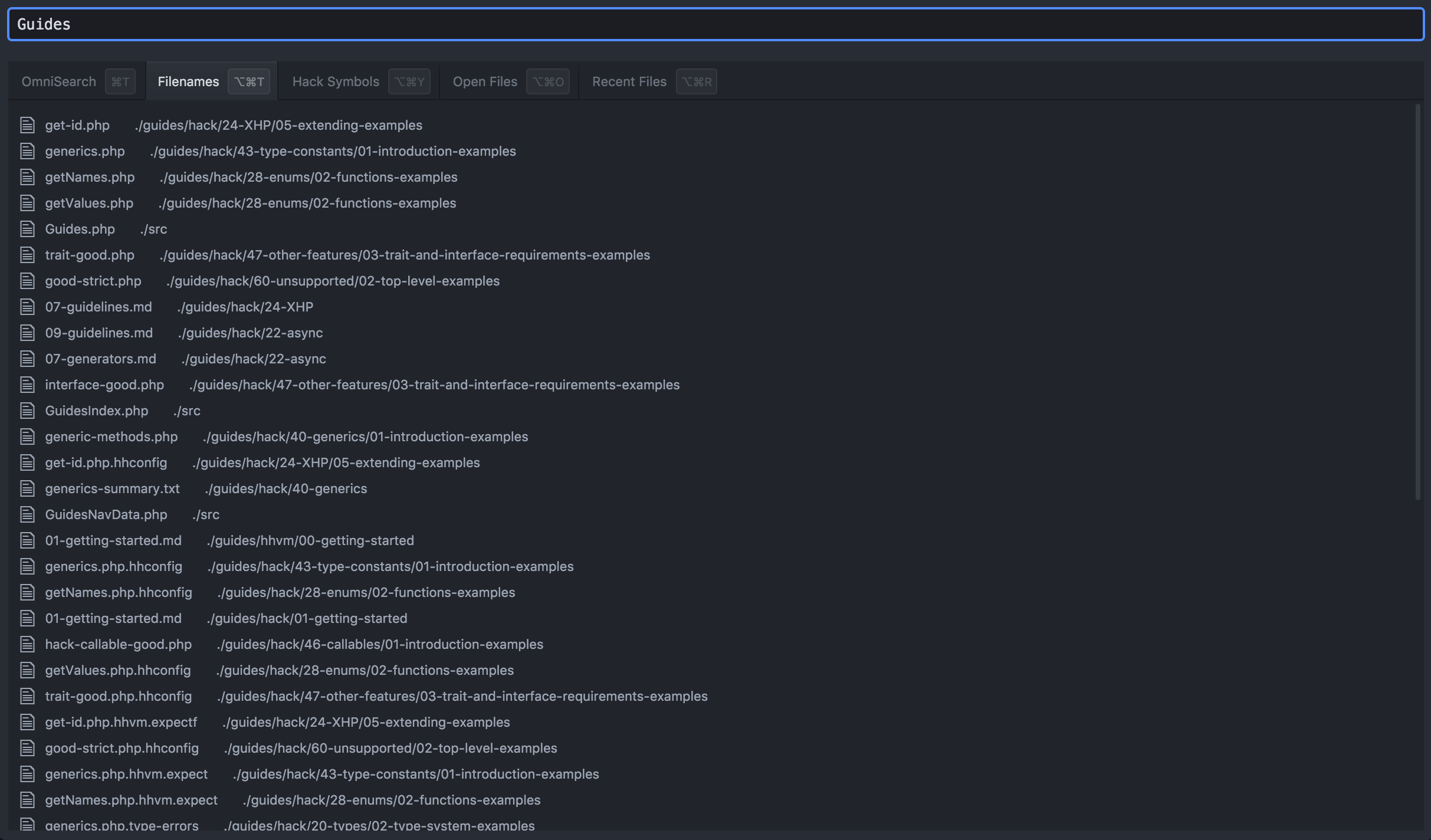Viewport: 1431px width, 840px height.
Task: Open the get-id.php result in 05-extending-examples
Action: [x=711, y=124]
